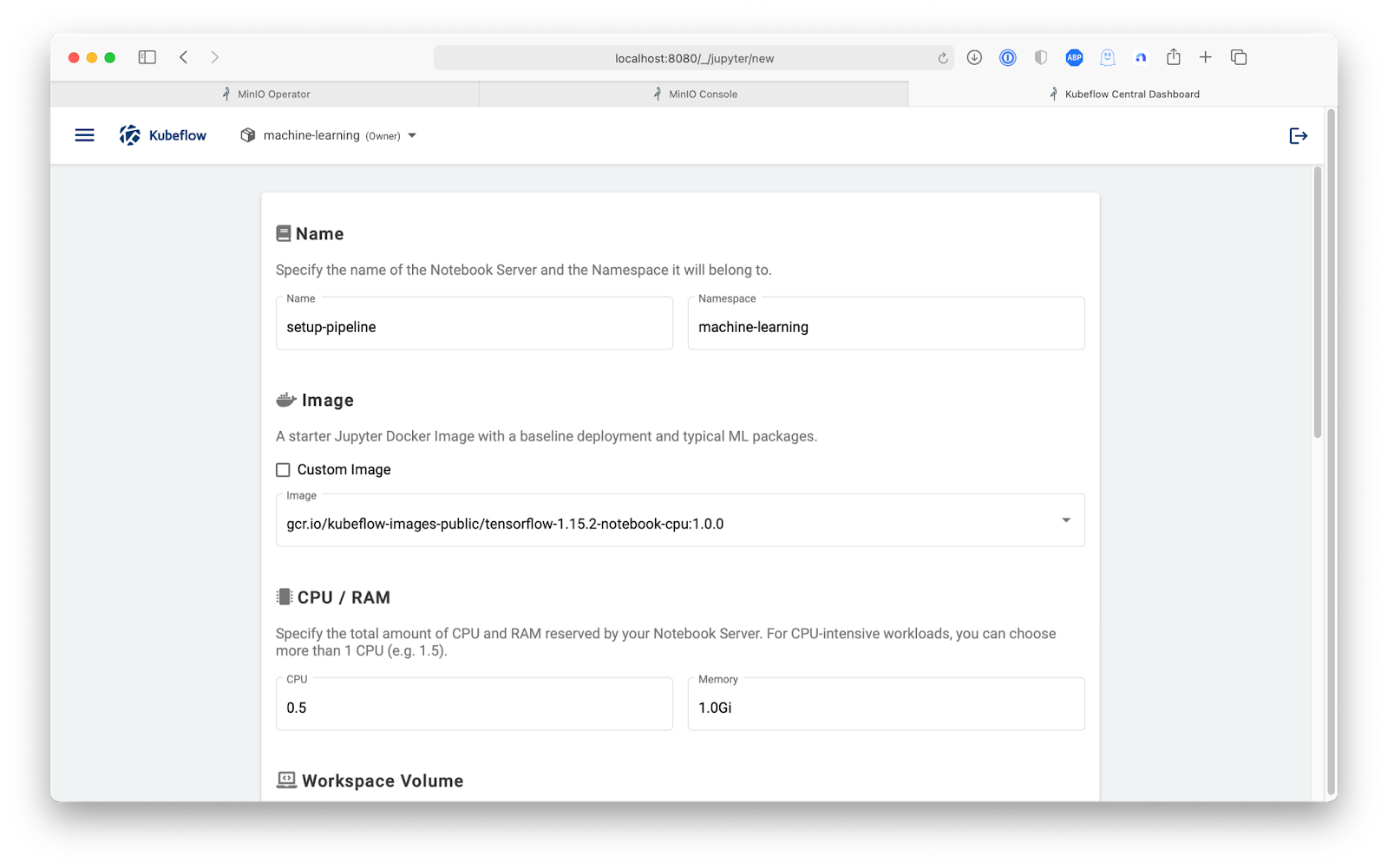
Task: Switch to the MinIO Operator tab
Action: (x=265, y=94)
